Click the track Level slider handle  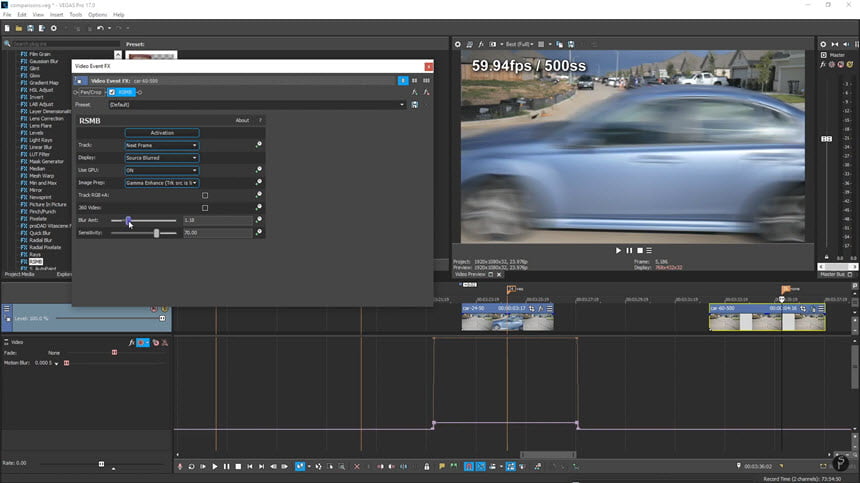(162, 318)
